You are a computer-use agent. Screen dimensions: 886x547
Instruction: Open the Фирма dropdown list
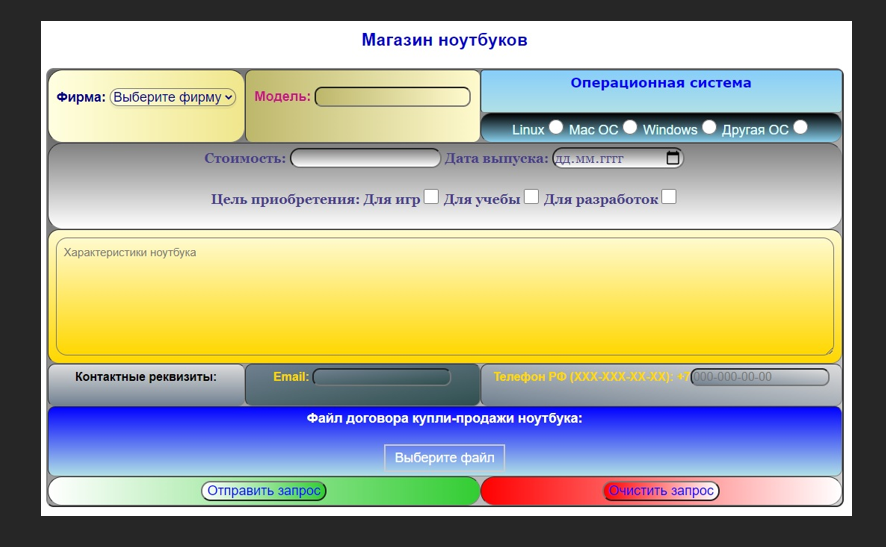point(173,97)
